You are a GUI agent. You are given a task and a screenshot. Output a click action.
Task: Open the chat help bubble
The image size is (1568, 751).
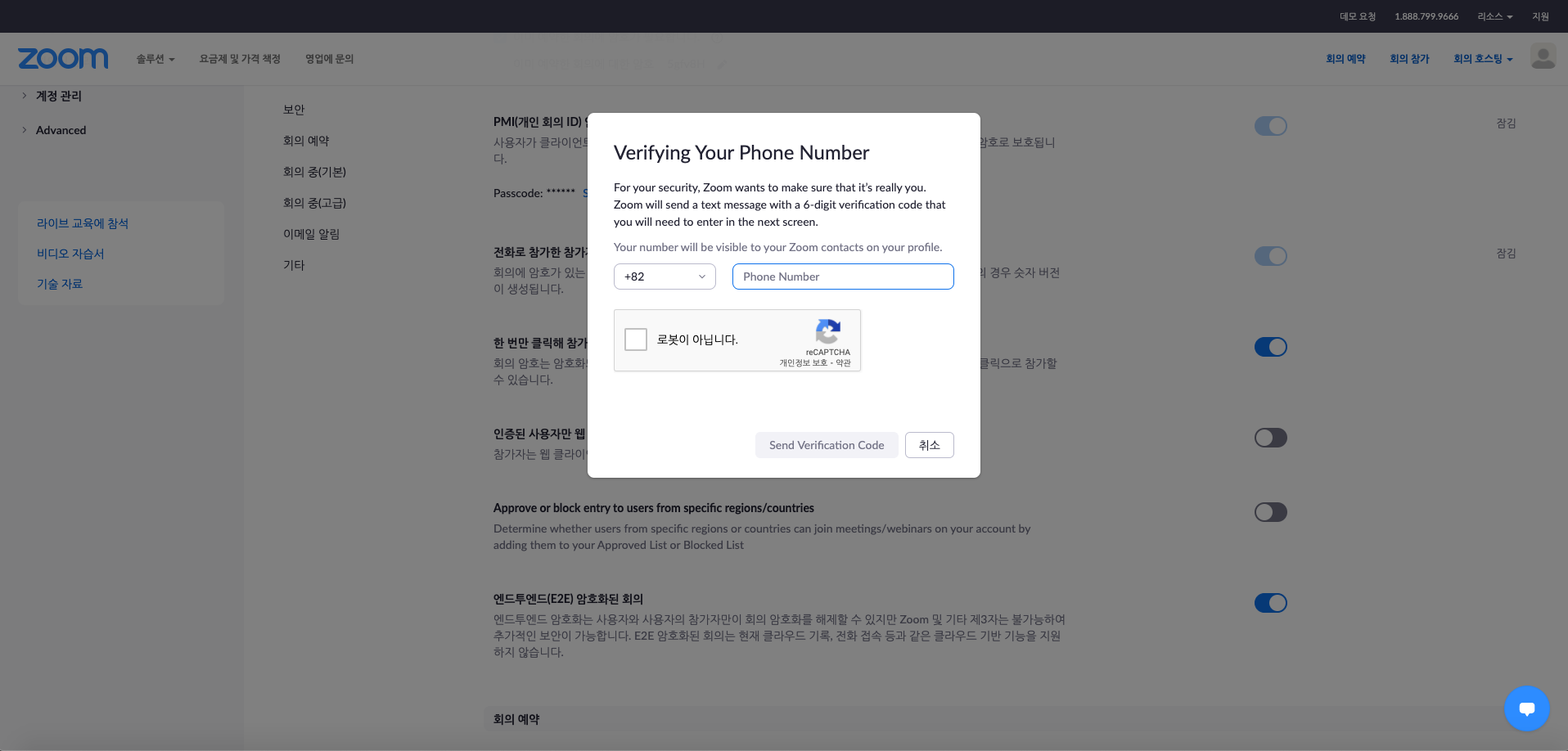tap(1526, 708)
